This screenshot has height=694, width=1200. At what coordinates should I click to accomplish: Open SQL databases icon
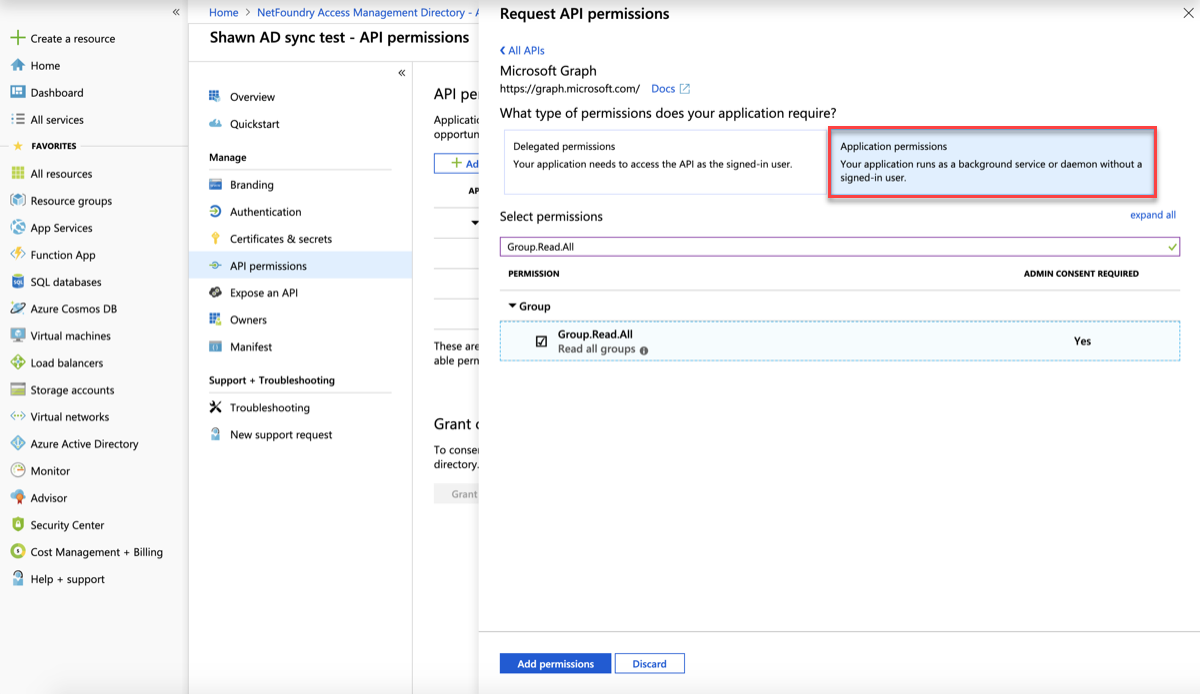[17, 281]
